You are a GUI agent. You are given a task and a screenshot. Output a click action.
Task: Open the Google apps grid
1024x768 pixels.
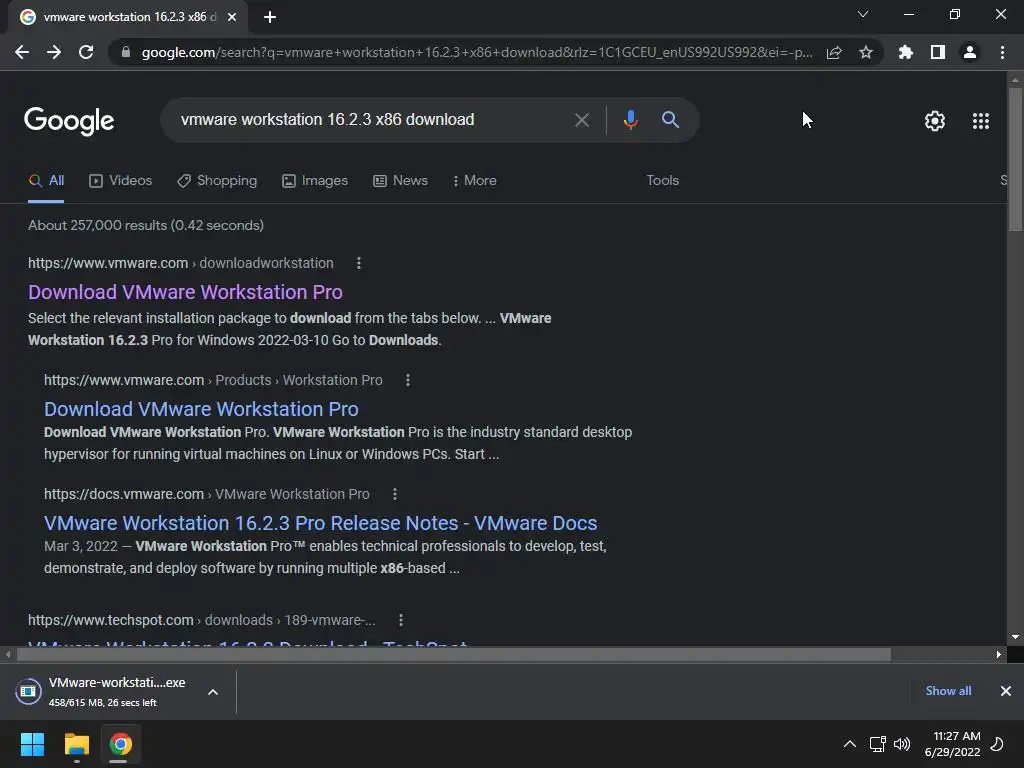point(981,121)
